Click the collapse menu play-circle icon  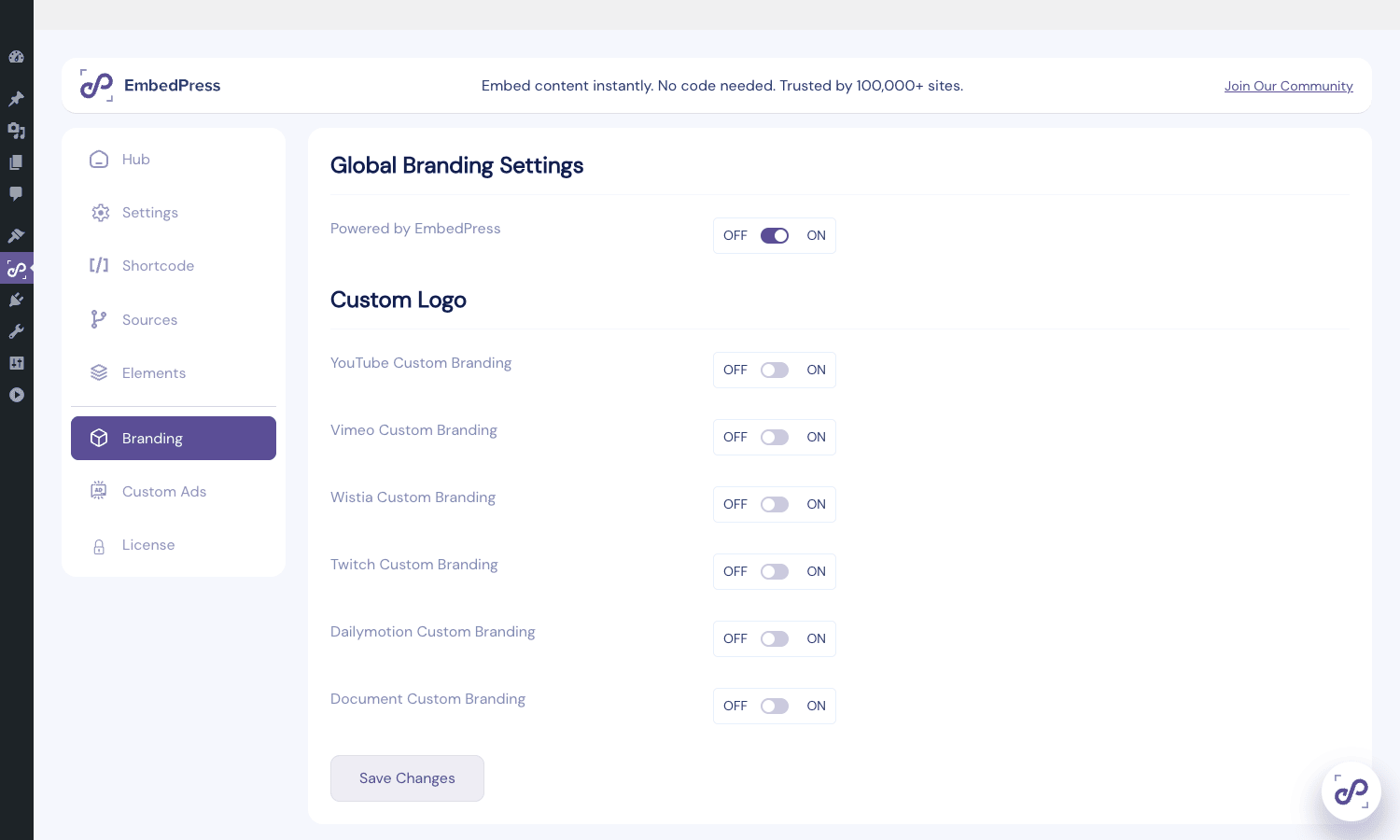(16, 395)
